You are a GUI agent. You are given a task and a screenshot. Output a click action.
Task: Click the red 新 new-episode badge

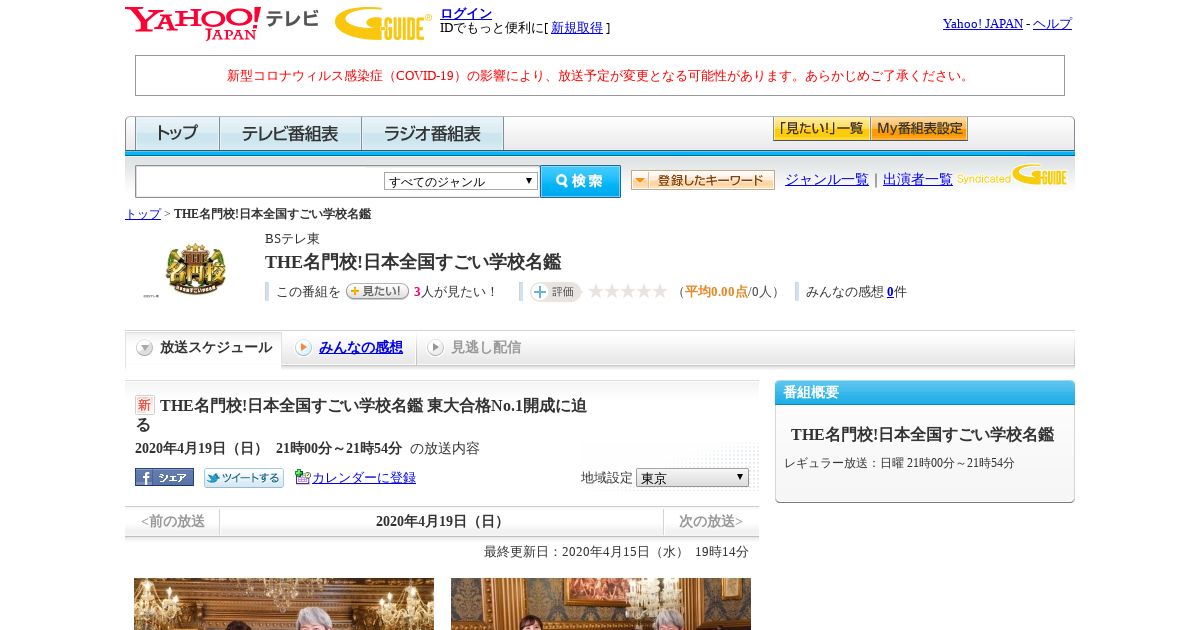tap(145, 405)
